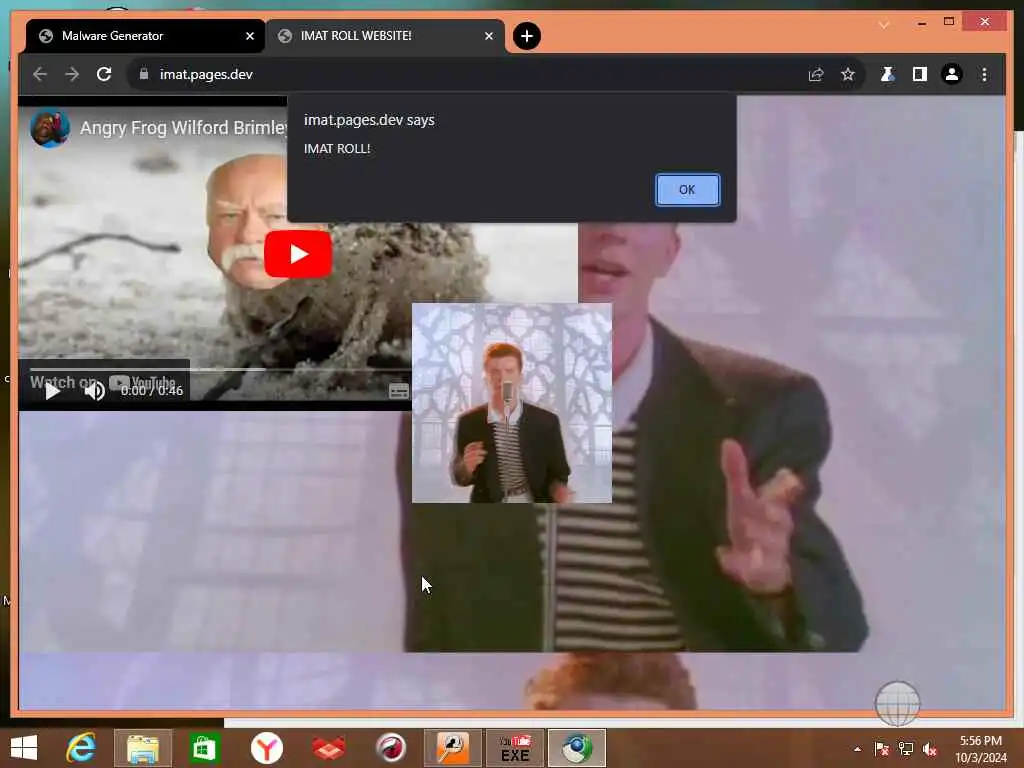The height and width of the screenshot is (768, 1024).
Task: Open the magnifier search taskbar app
Action: pyautogui.click(x=453, y=748)
